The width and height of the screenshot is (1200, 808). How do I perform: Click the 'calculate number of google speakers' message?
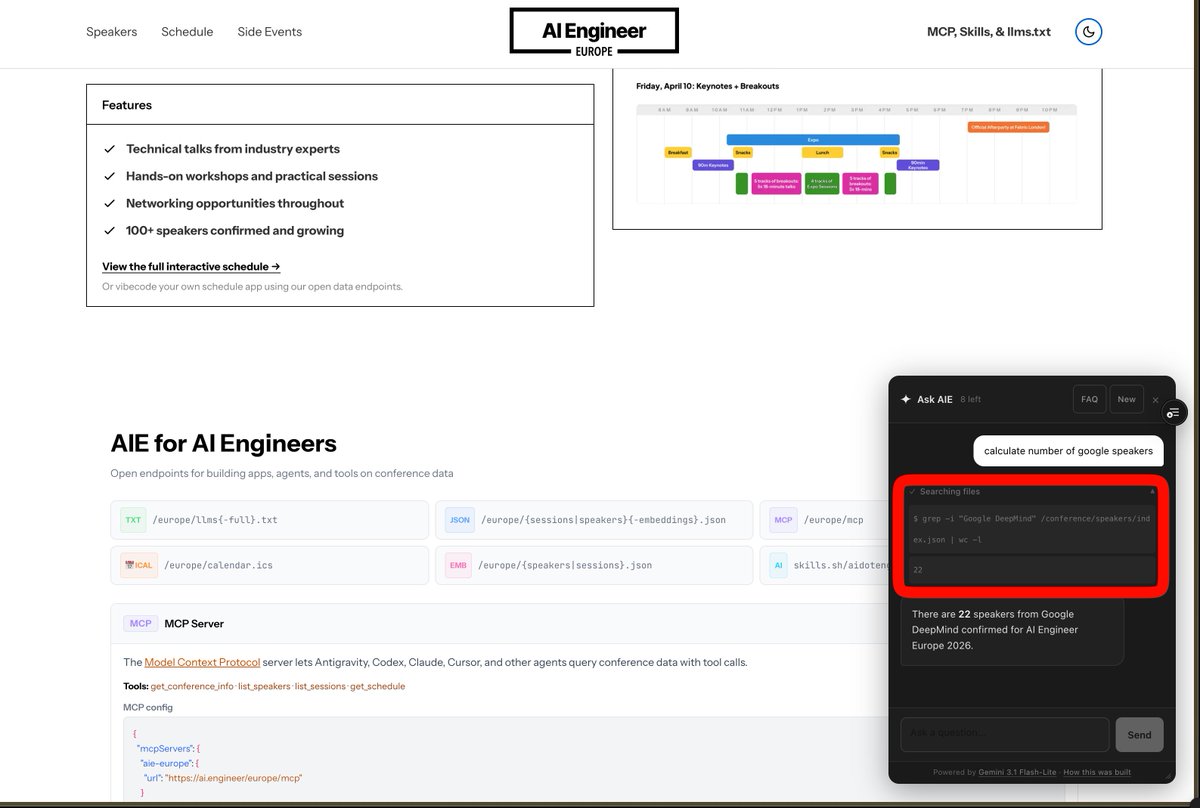click(x=1068, y=451)
